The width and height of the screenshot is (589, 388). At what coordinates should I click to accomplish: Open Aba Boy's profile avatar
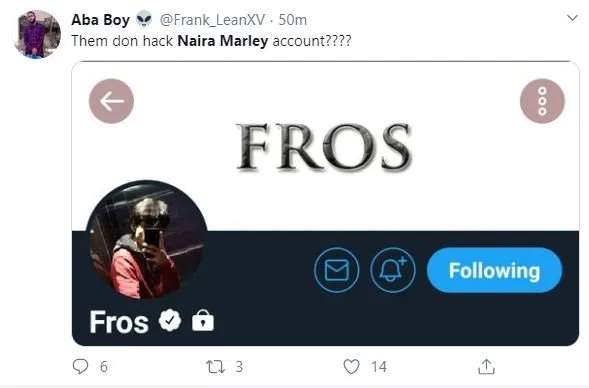click(37, 35)
